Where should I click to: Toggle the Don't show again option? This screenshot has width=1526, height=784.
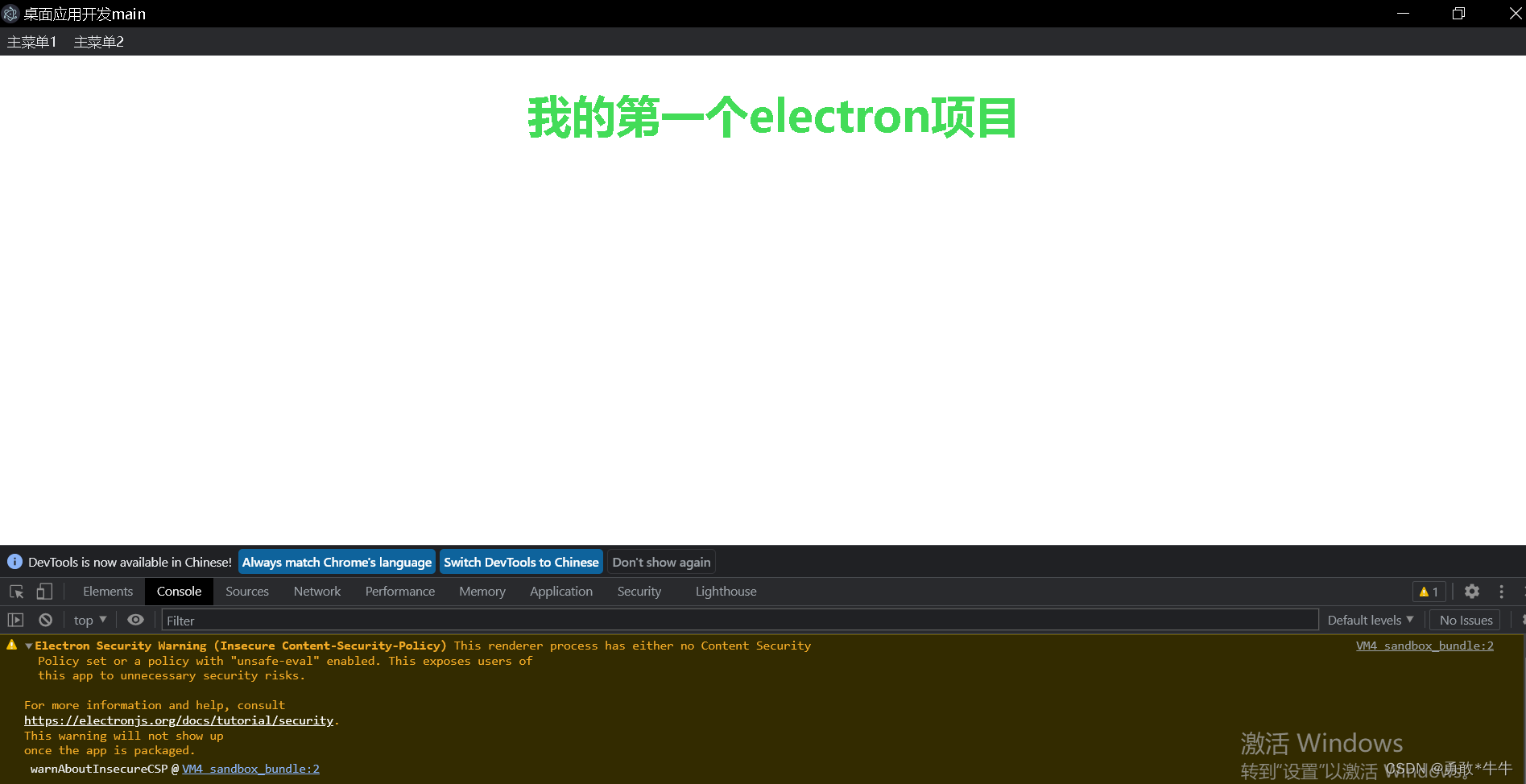(661, 562)
